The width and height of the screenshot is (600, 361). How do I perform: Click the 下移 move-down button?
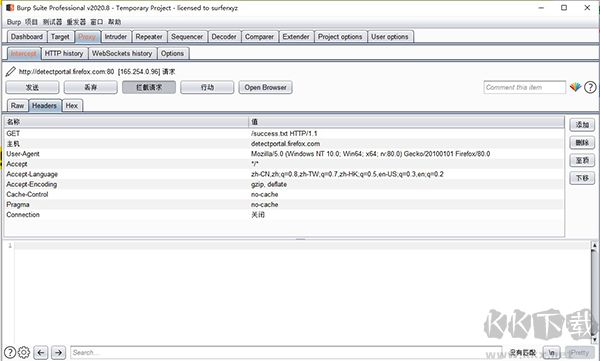[x=582, y=178]
